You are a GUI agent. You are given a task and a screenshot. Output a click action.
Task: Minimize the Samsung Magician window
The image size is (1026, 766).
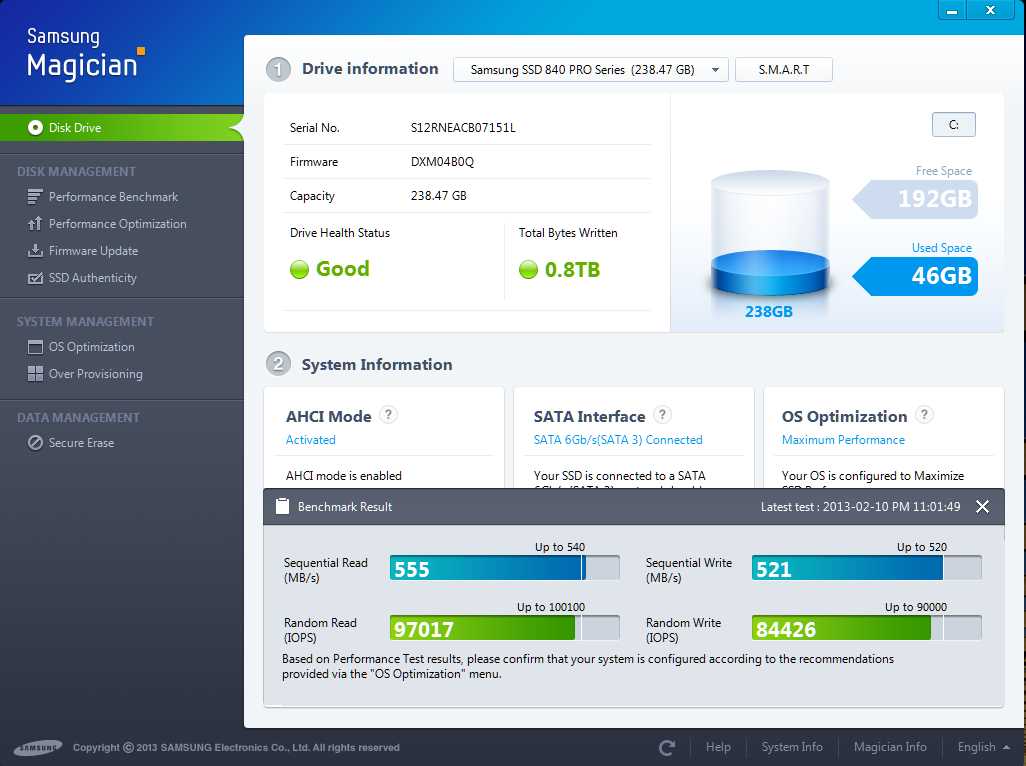[952, 10]
